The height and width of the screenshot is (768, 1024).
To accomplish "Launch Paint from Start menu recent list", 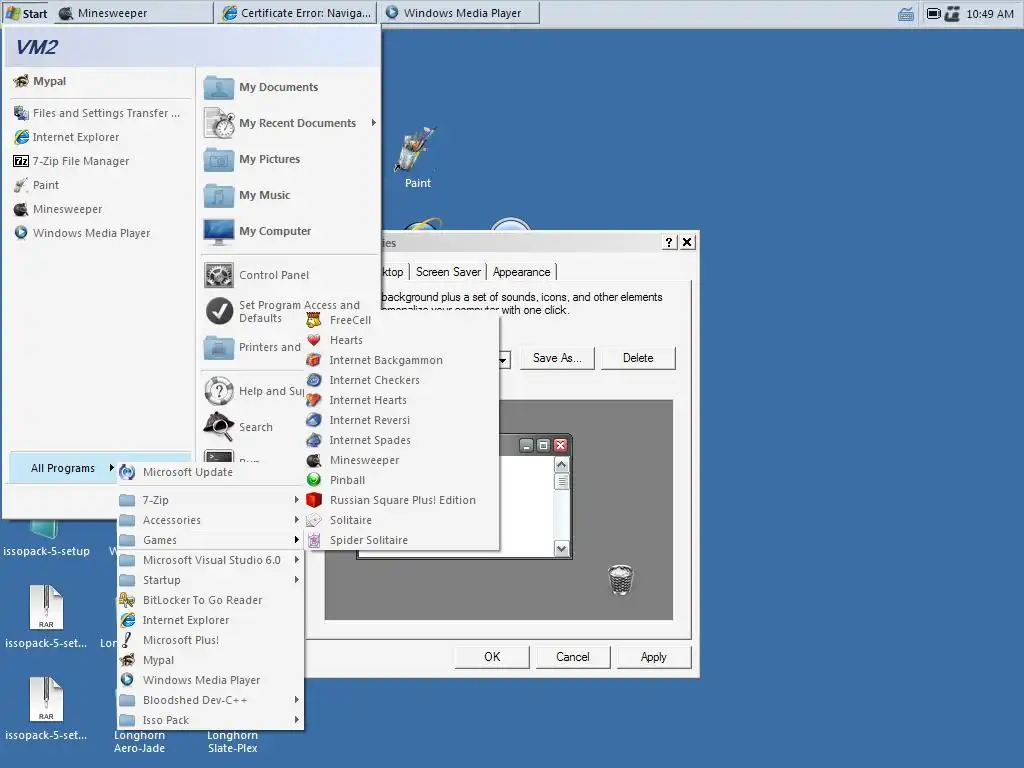I will coord(101,185).
